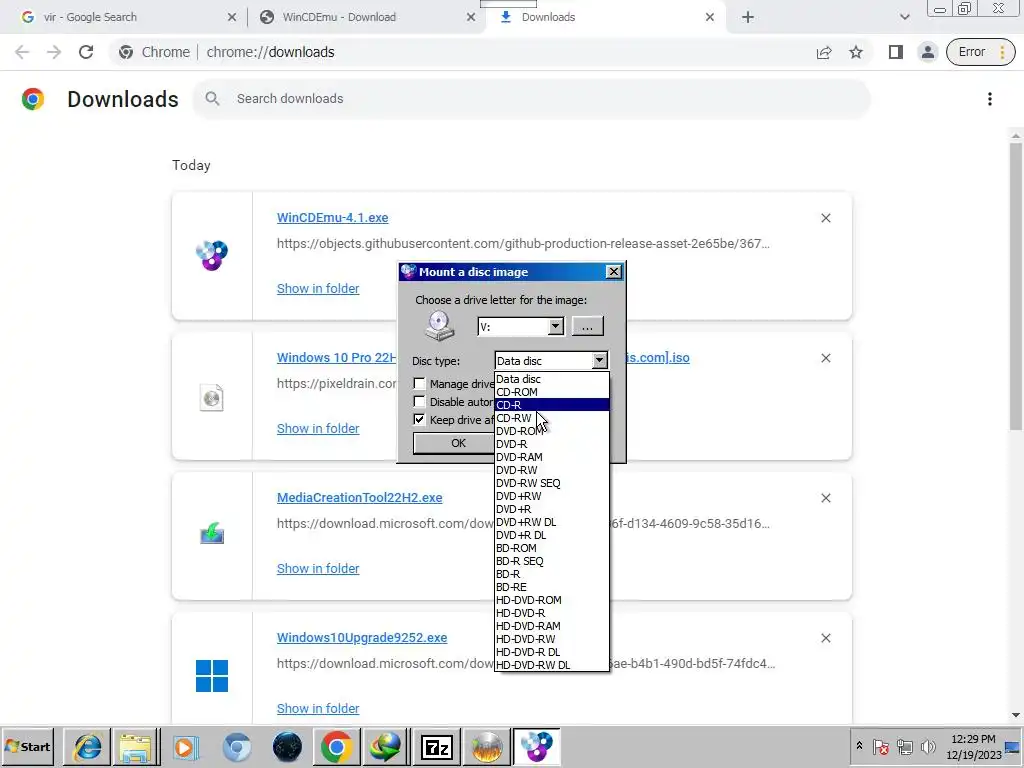The image size is (1024, 768).
Task: Open the Downloads page three-dot menu
Action: point(990,99)
